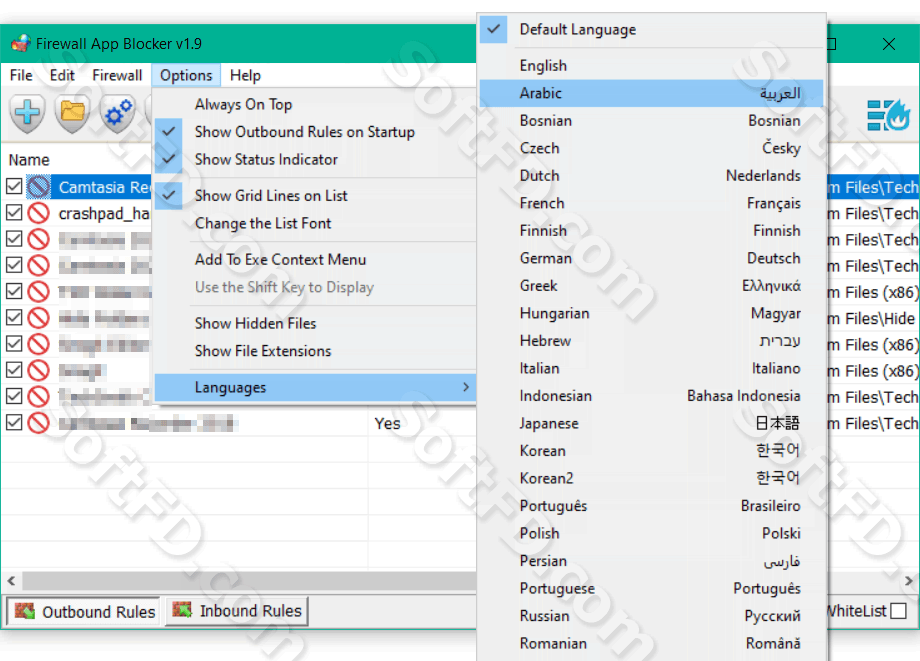
Task: Close the Options menu via its header
Action: (186, 76)
